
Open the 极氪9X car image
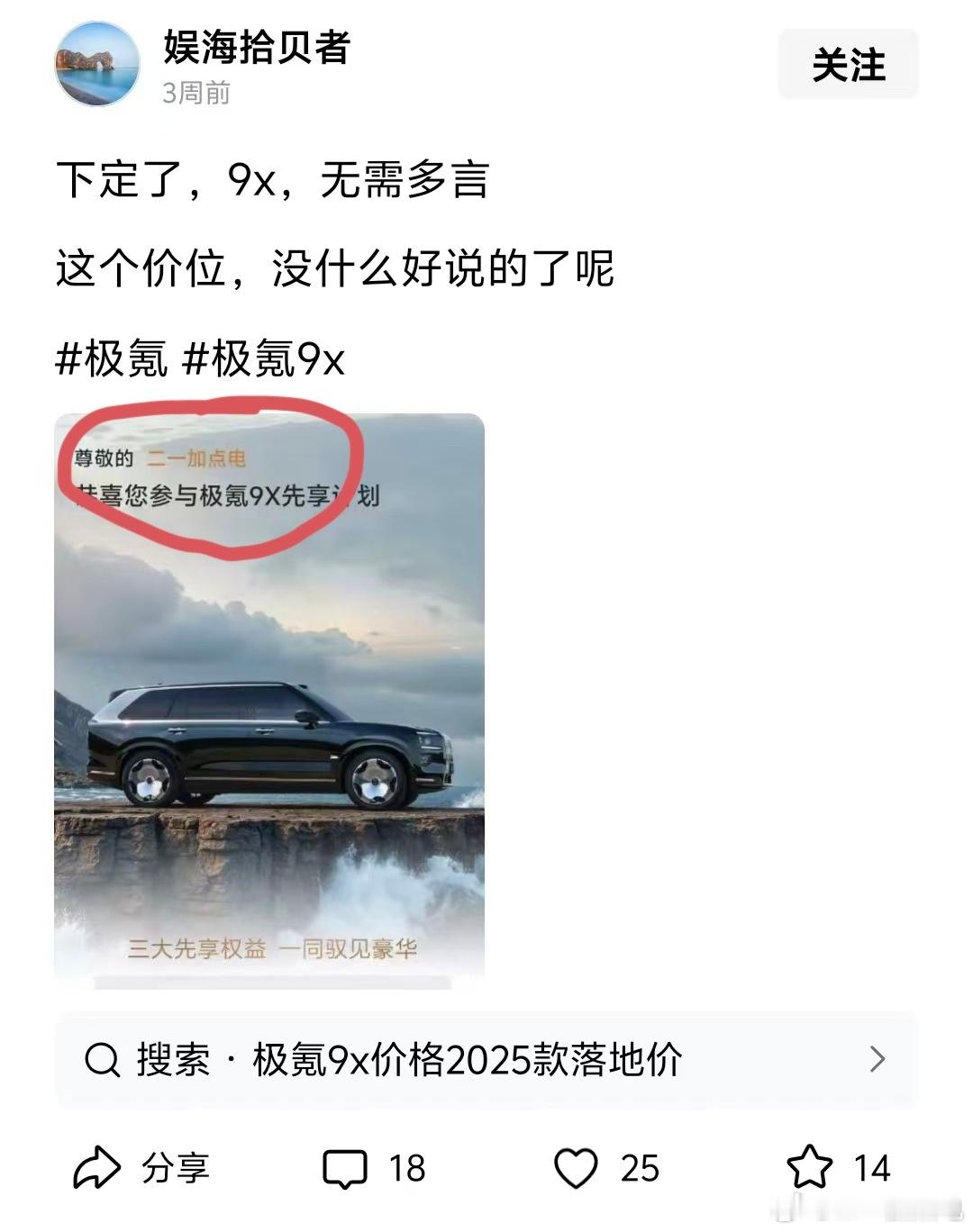coord(269,701)
